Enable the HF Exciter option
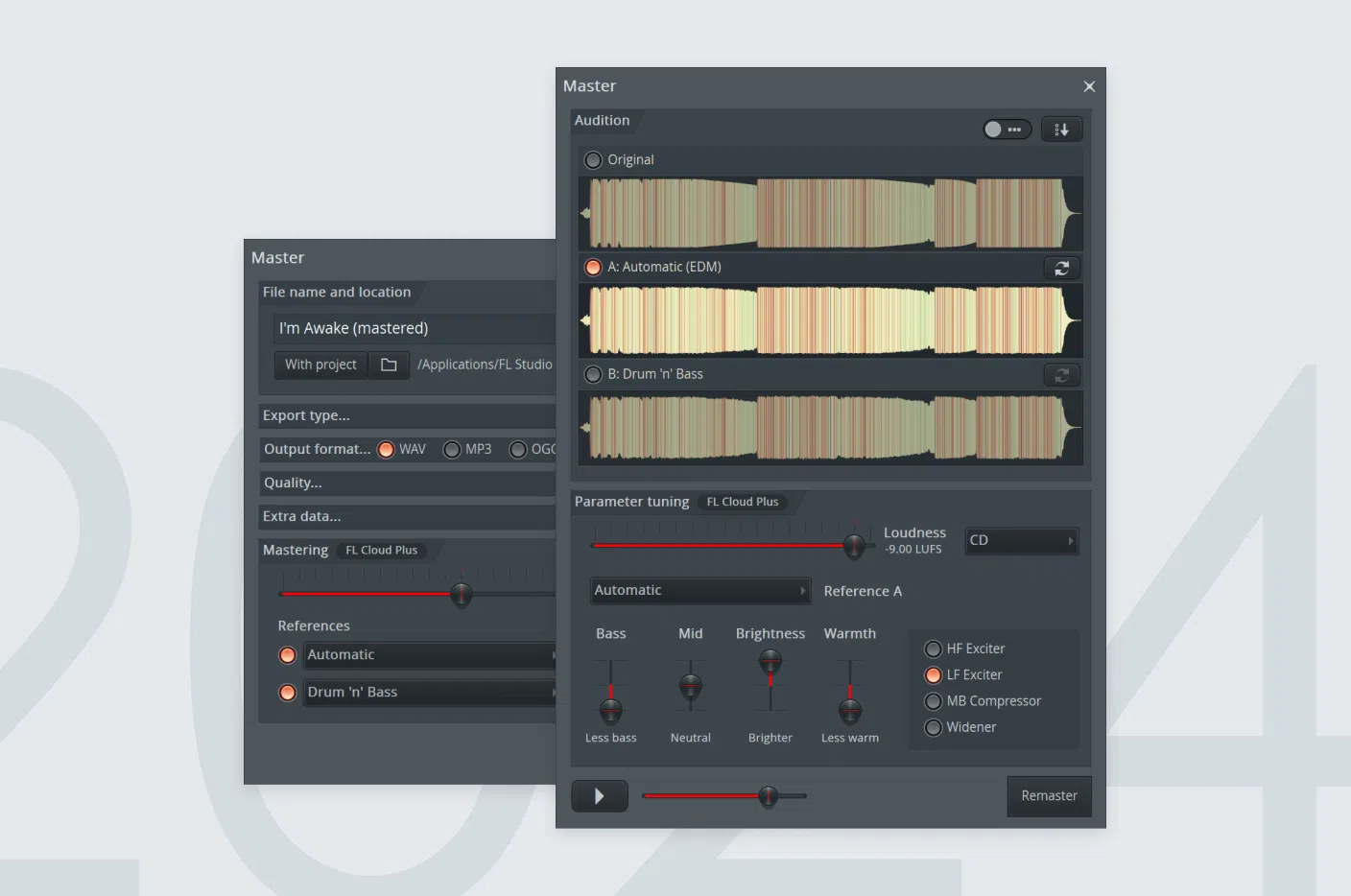Image resolution: width=1351 pixels, height=896 pixels. [933, 649]
